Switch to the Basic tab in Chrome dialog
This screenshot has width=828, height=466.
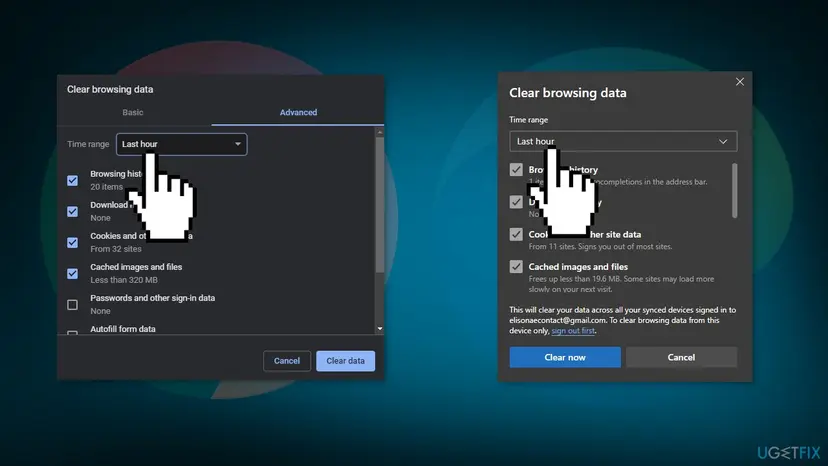133,112
